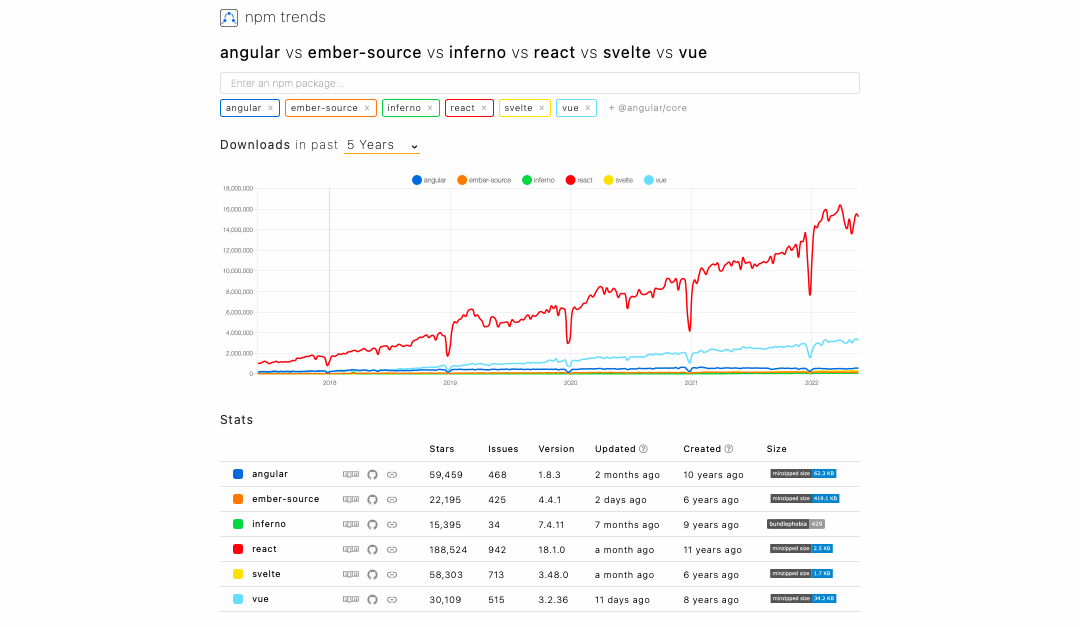This screenshot has width=1080, height=627.
Task: Remove the svelte package tag
Action: coord(541,108)
